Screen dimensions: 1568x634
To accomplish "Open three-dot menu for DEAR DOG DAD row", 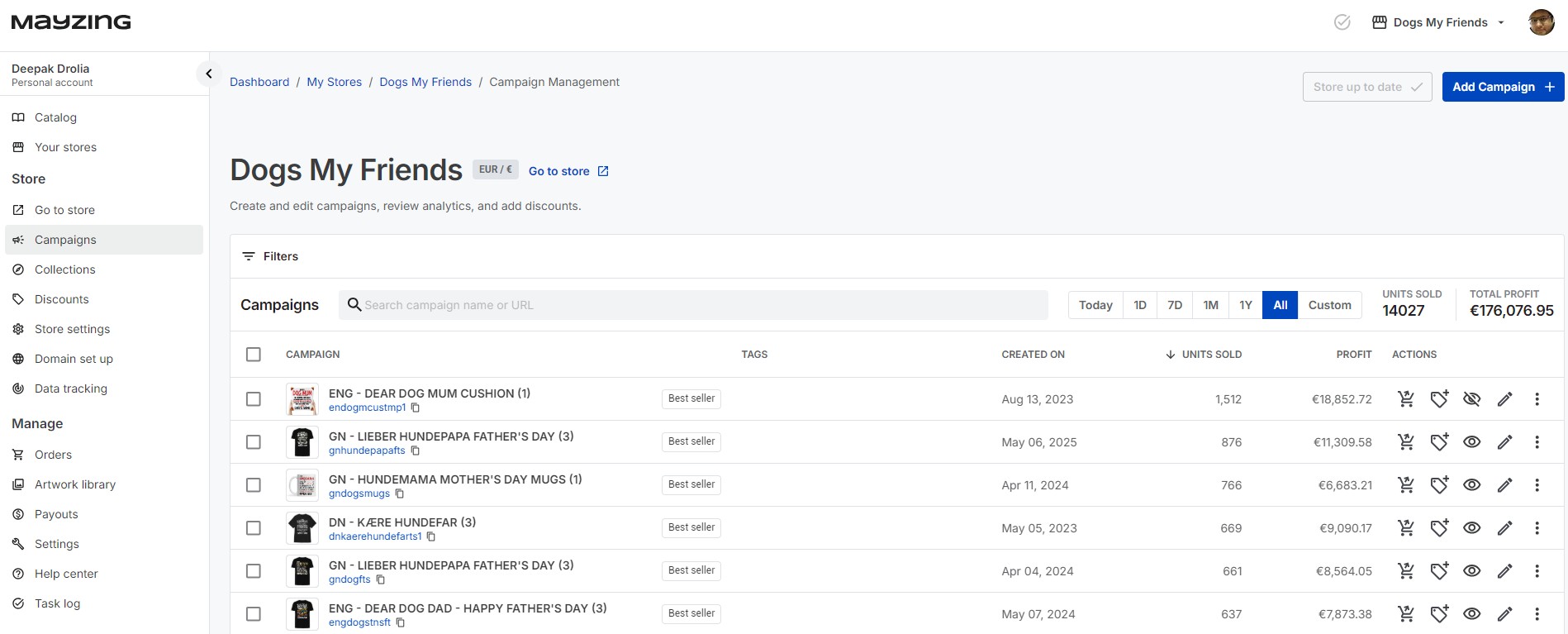I will pos(1537,614).
